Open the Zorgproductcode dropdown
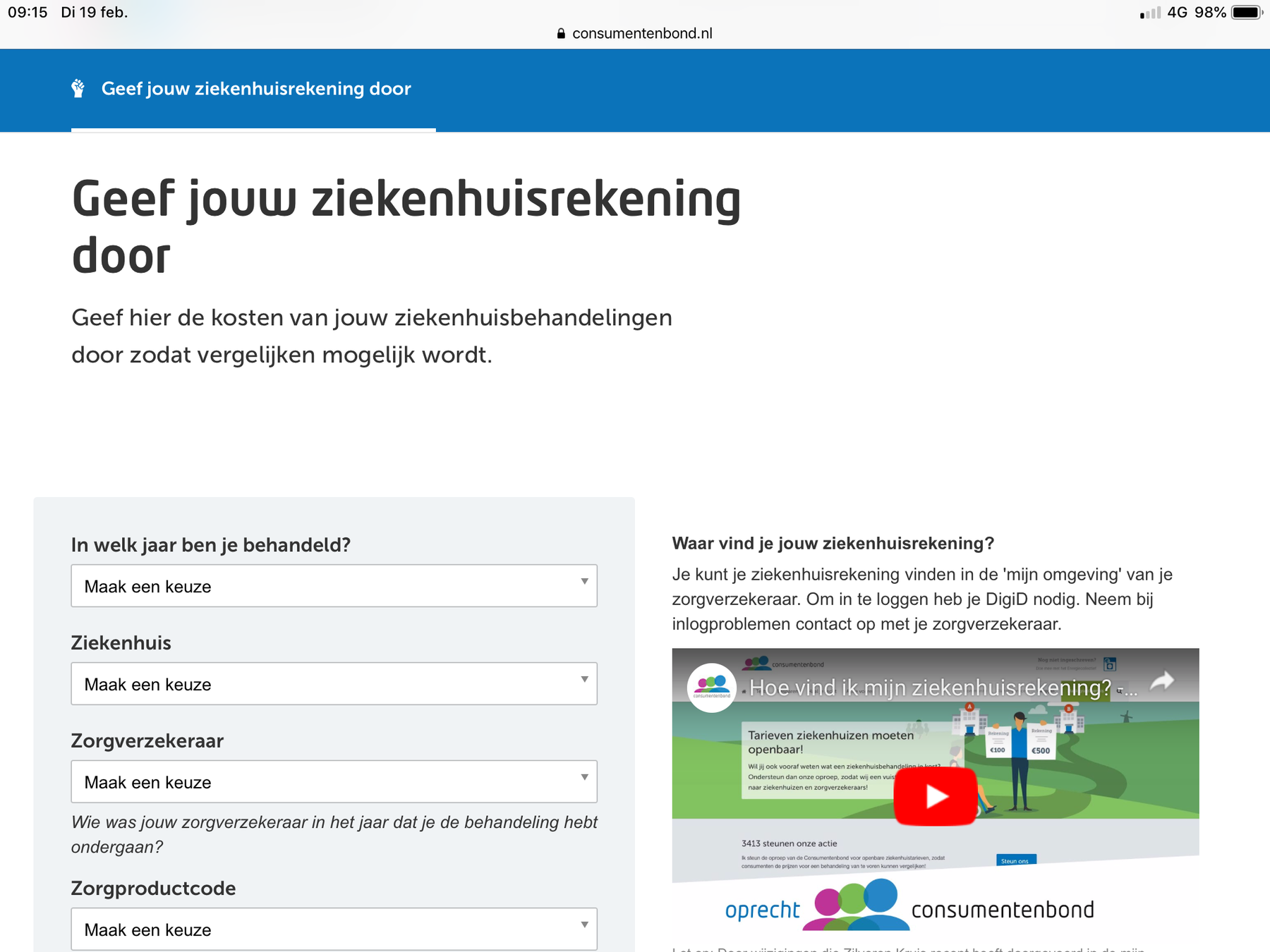Screen dimensions: 1270x952 [x=334, y=929]
